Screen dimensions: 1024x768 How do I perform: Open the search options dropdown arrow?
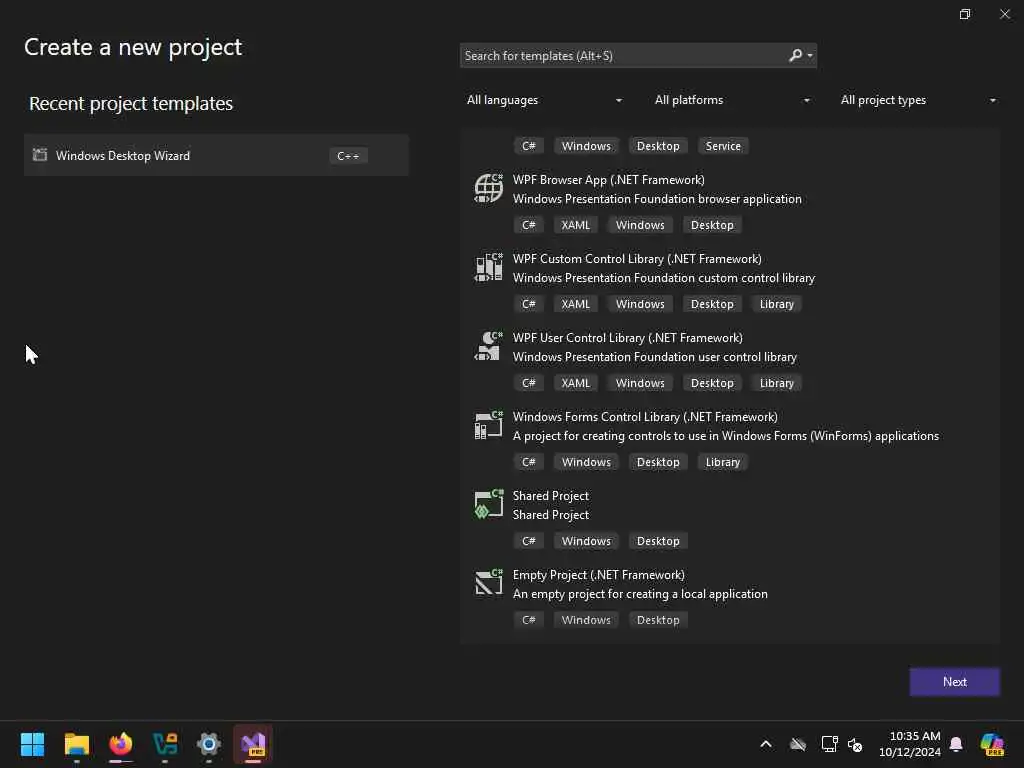810,56
